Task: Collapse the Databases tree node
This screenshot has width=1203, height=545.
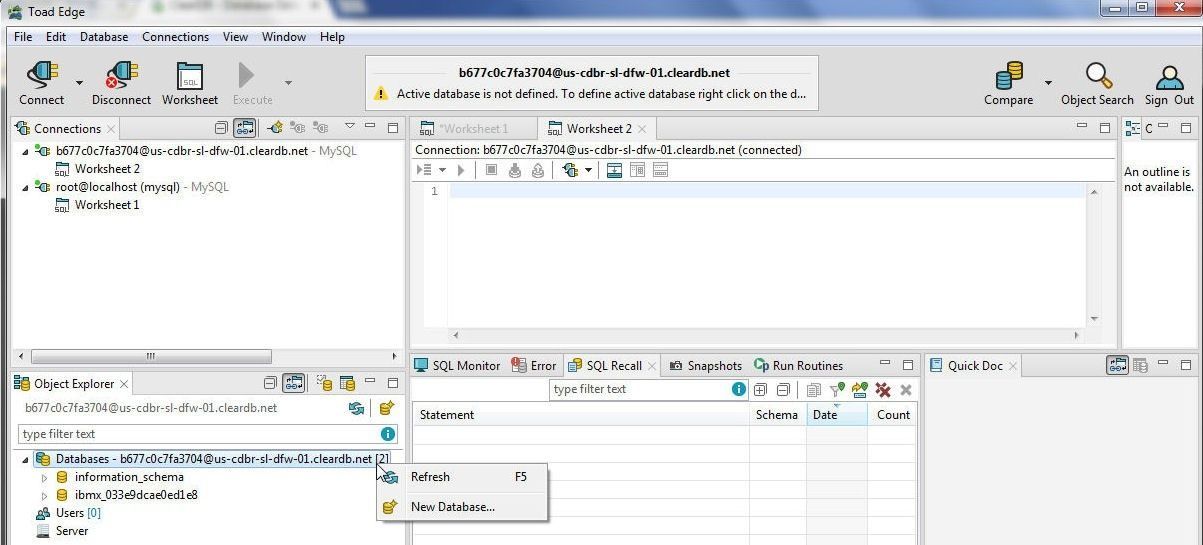Action: (25, 459)
